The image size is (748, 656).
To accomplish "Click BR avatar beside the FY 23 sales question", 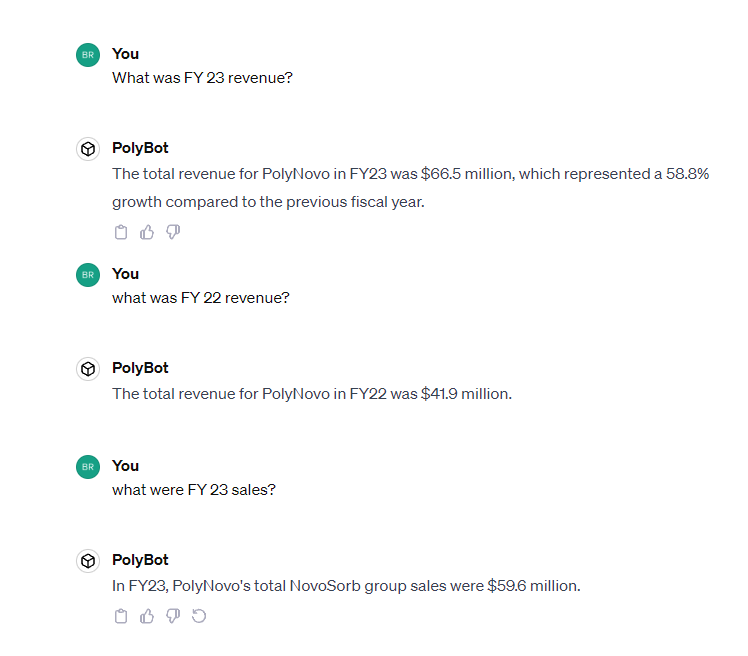I will pyautogui.click(x=88, y=467).
